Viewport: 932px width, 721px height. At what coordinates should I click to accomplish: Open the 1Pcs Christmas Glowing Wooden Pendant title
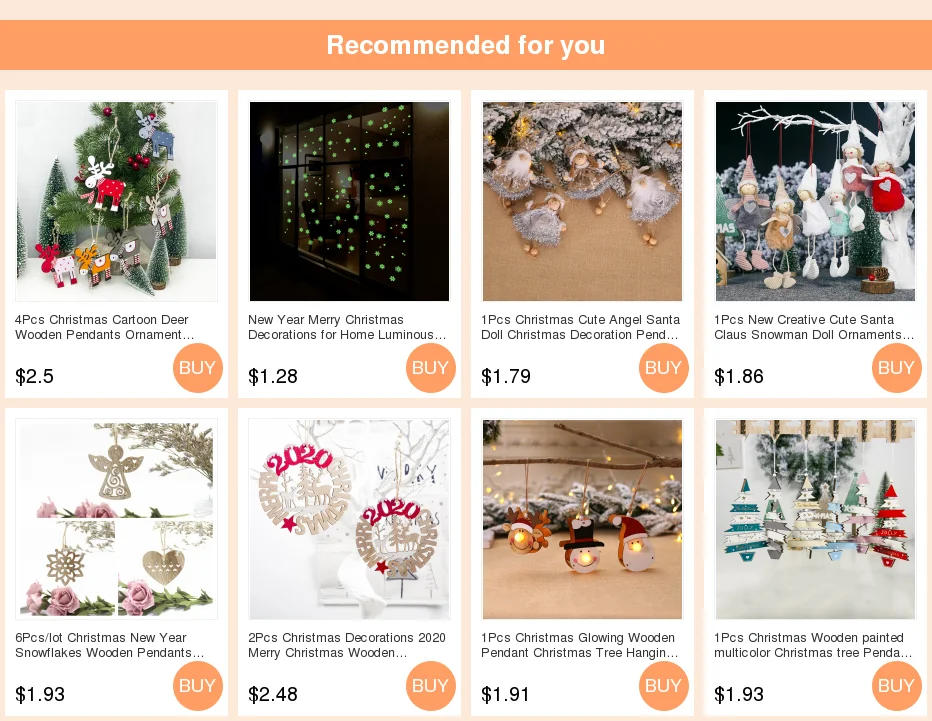pos(580,645)
